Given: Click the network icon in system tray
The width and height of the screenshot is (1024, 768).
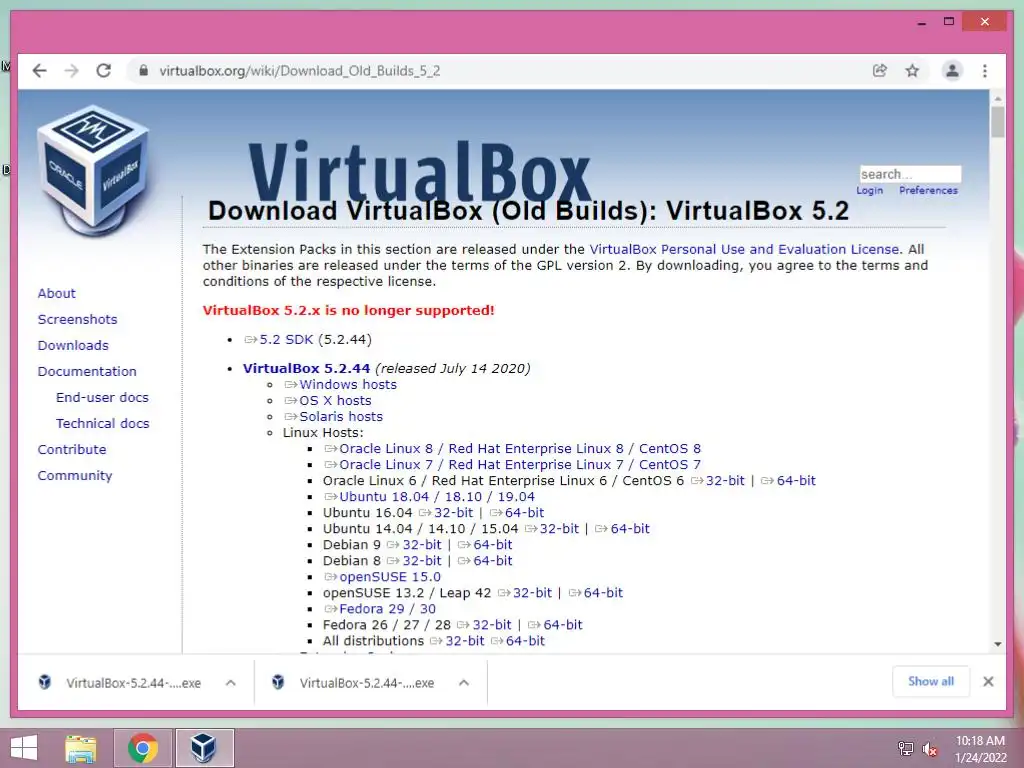Looking at the screenshot, I should point(906,748).
